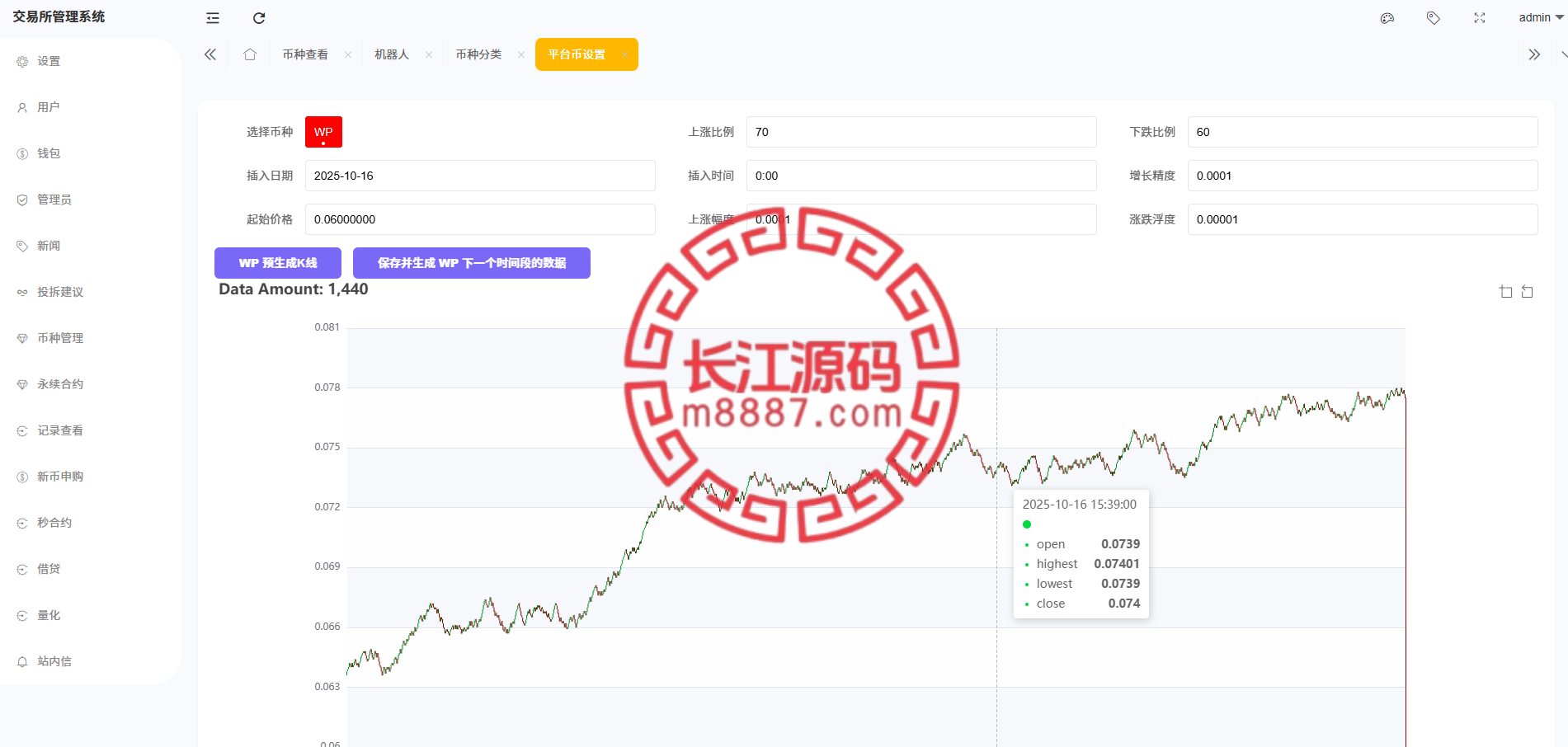This screenshot has width=1568, height=747.
Task: Click the 币种管理 diamond icon
Action: click(x=22, y=339)
